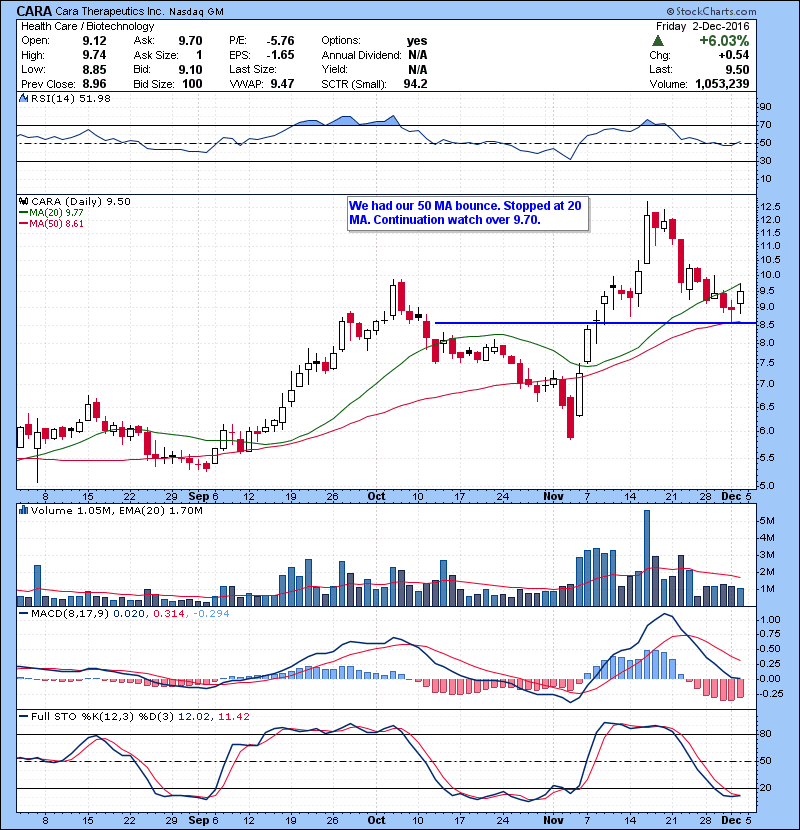Viewport: 800px width, 830px height.
Task: Click the Annual Dividend N/A value
Action: (417, 55)
